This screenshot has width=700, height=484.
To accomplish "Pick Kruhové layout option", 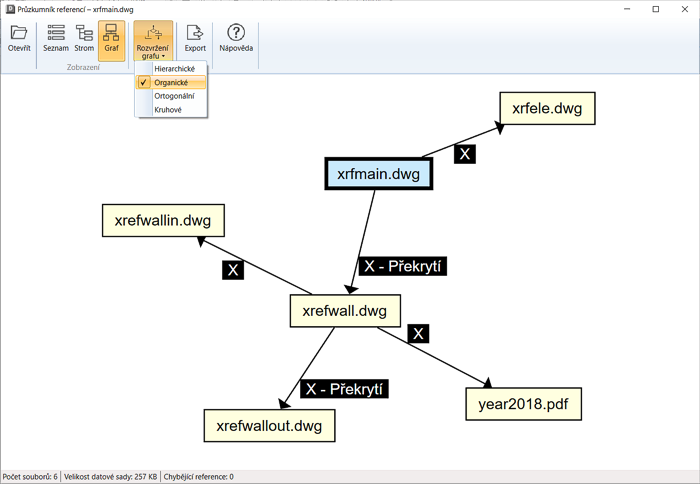I will click(168, 109).
